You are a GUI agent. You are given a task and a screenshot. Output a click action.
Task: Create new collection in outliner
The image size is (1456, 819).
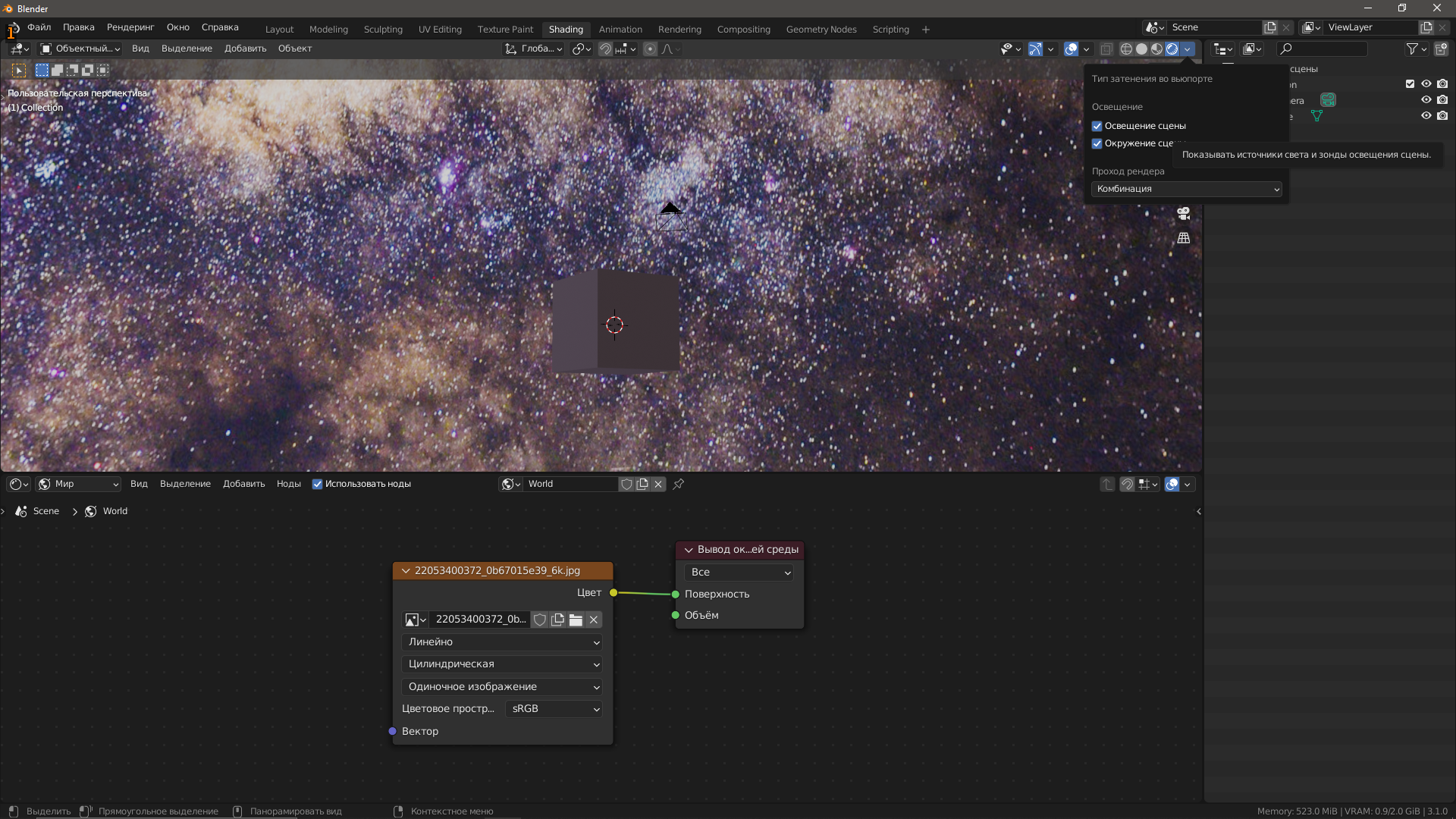point(1441,49)
